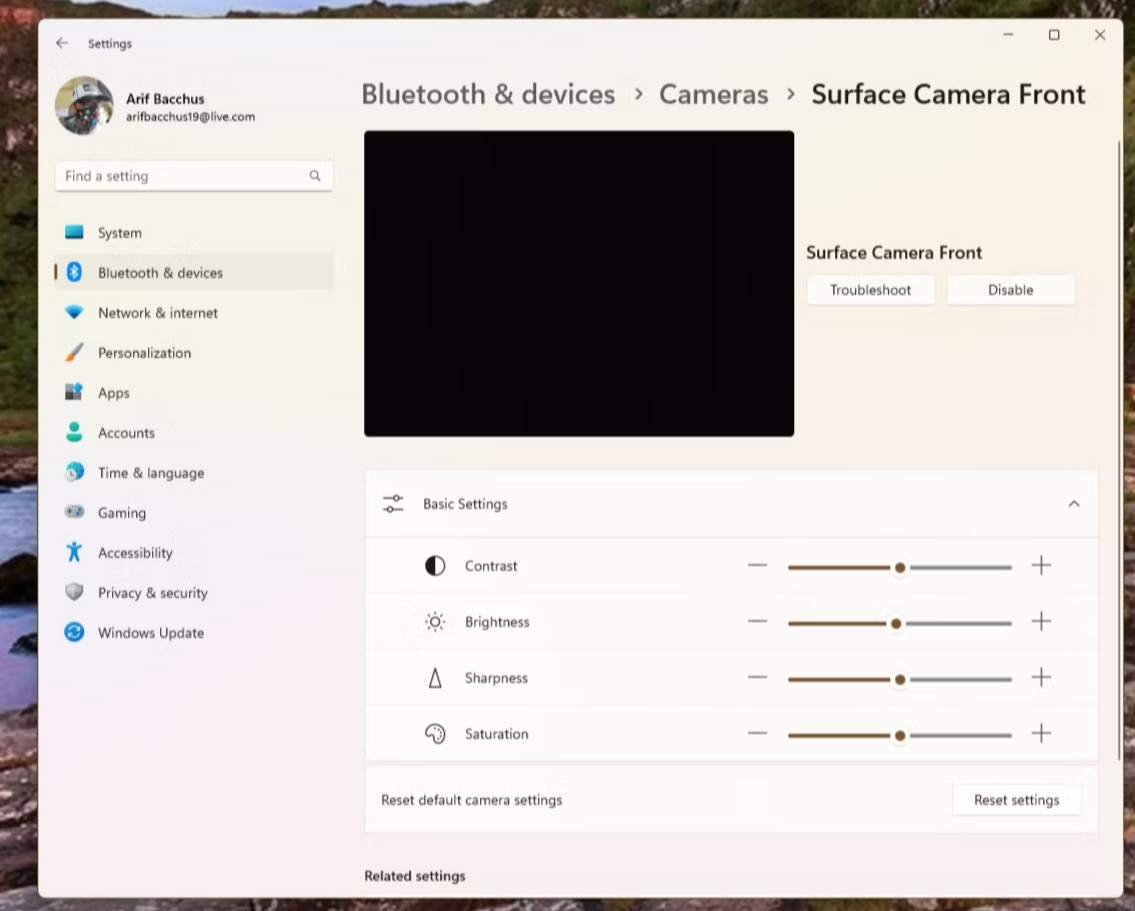Increase Sharpness with plus button
Screen dimensions: 1135x911
pyautogui.click(x=1042, y=677)
